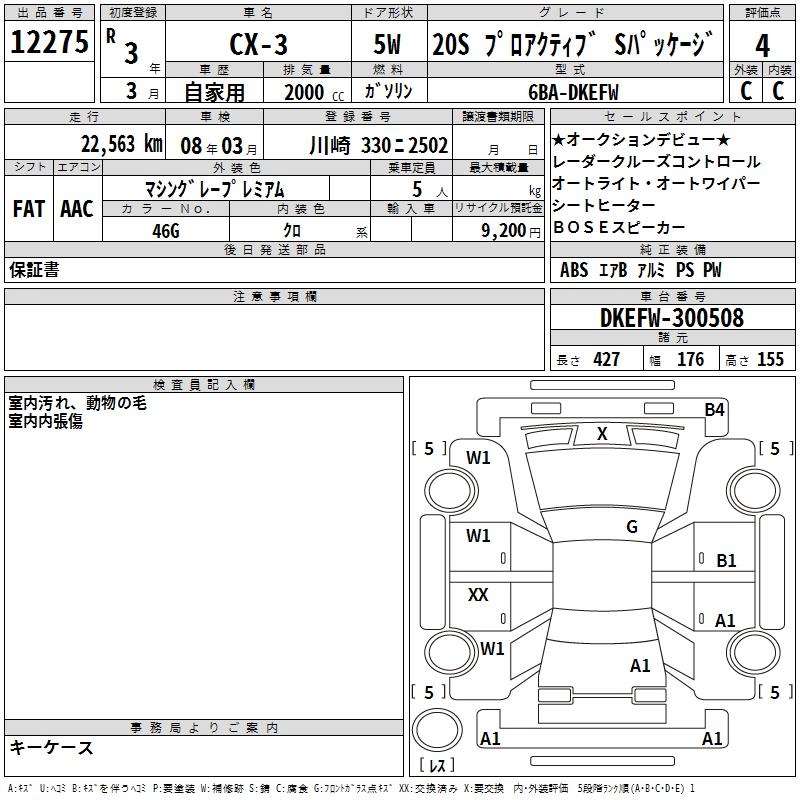Click the B4 damage mark on diagram
This screenshot has height=800, width=800.
pos(715,410)
